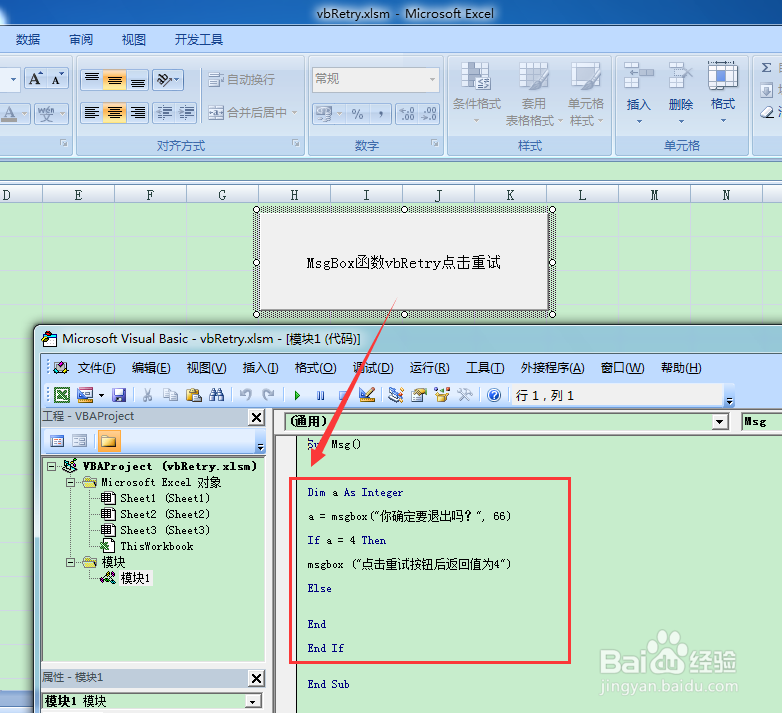Open alignment dialog launcher in 对齐方式
This screenshot has width=782, height=713.
296,144
